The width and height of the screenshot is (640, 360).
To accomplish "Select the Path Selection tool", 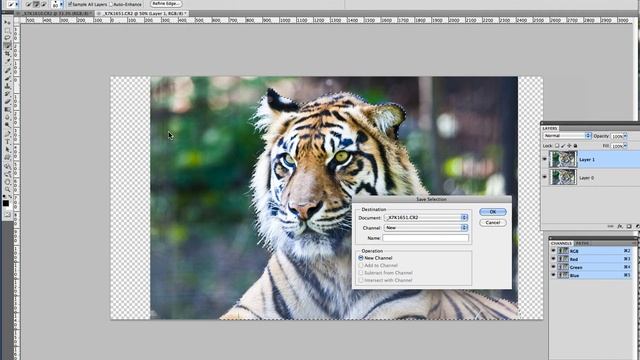I will (x=7, y=149).
